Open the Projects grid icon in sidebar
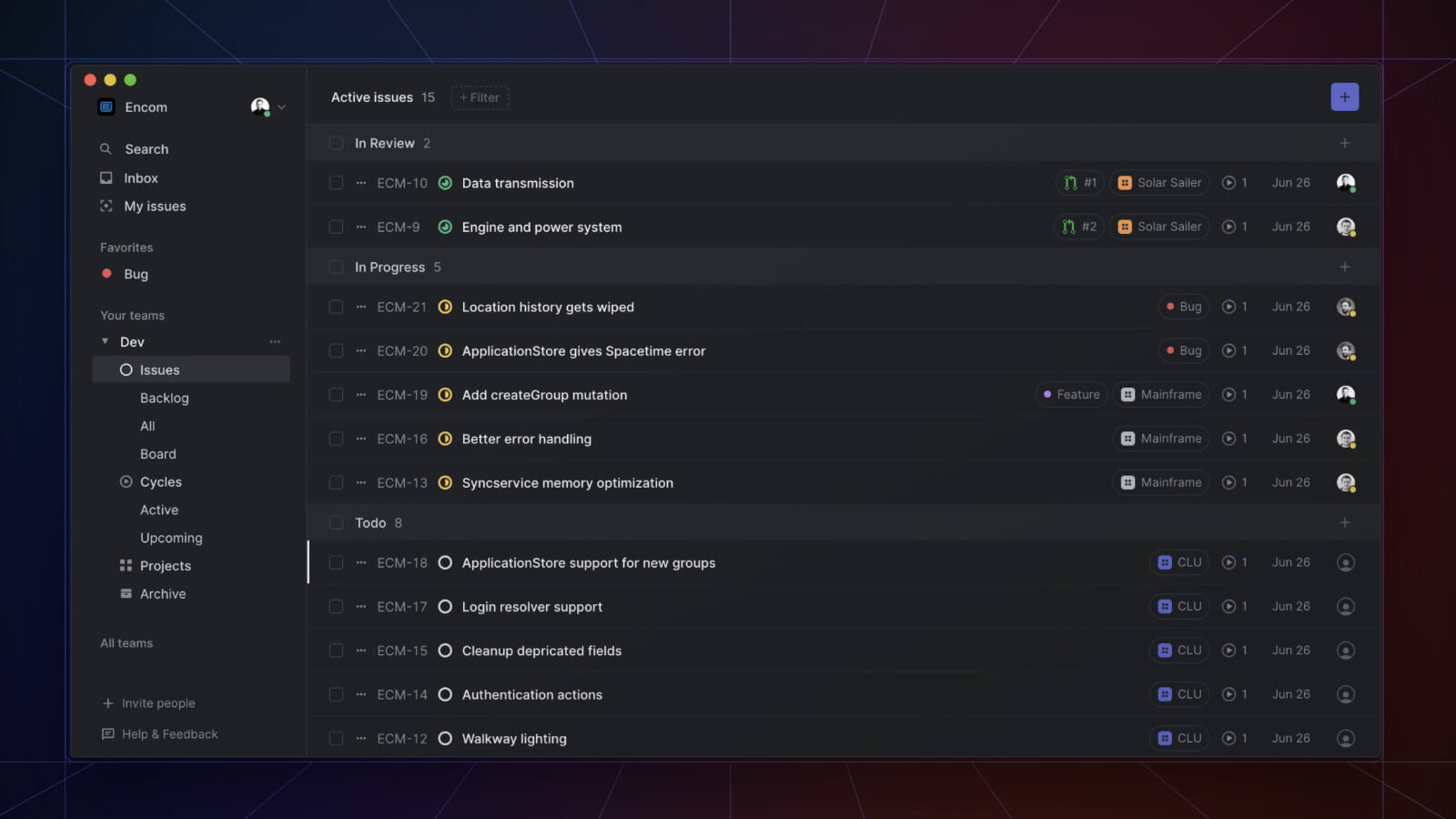 point(126,566)
